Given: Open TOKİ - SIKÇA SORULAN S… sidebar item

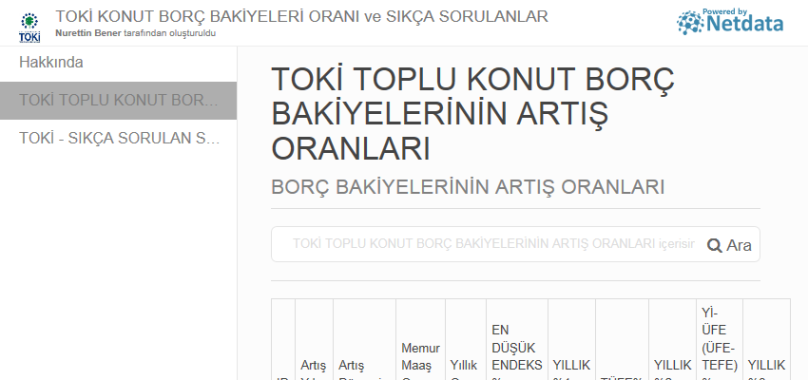Looking at the screenshot, I should tap(119, 138).
